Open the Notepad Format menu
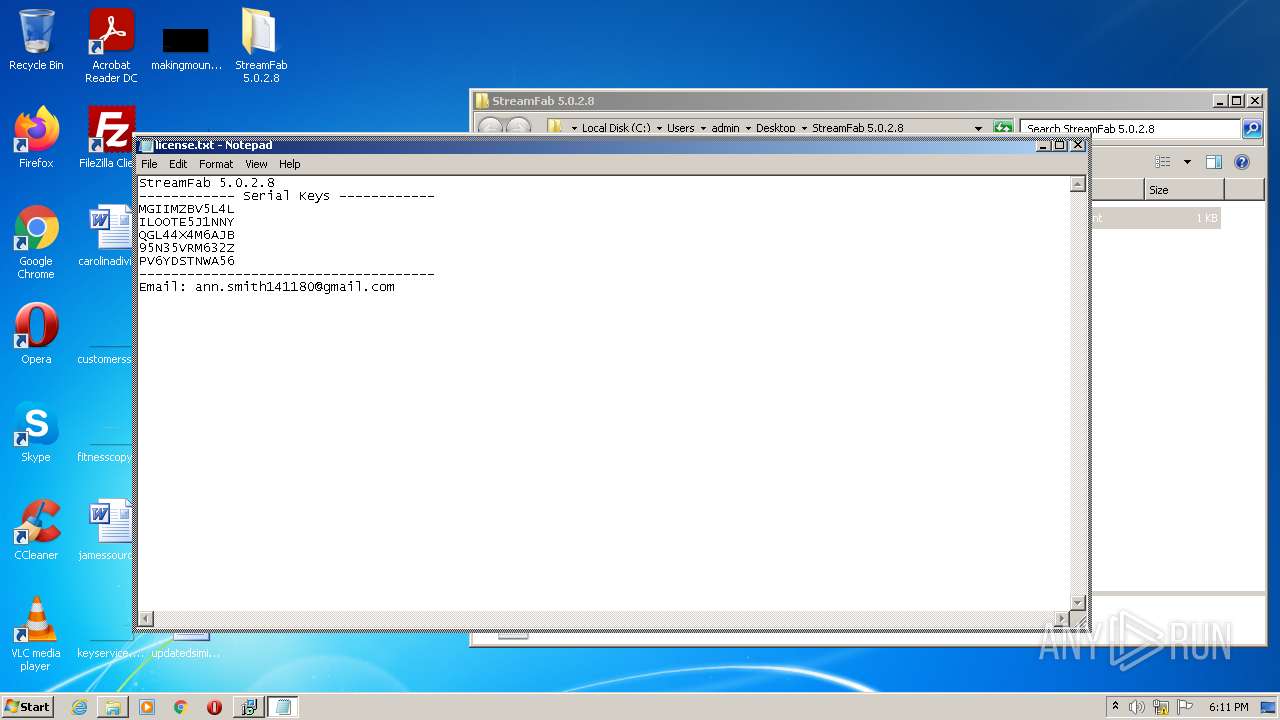1280x720 pixels. 216,164
